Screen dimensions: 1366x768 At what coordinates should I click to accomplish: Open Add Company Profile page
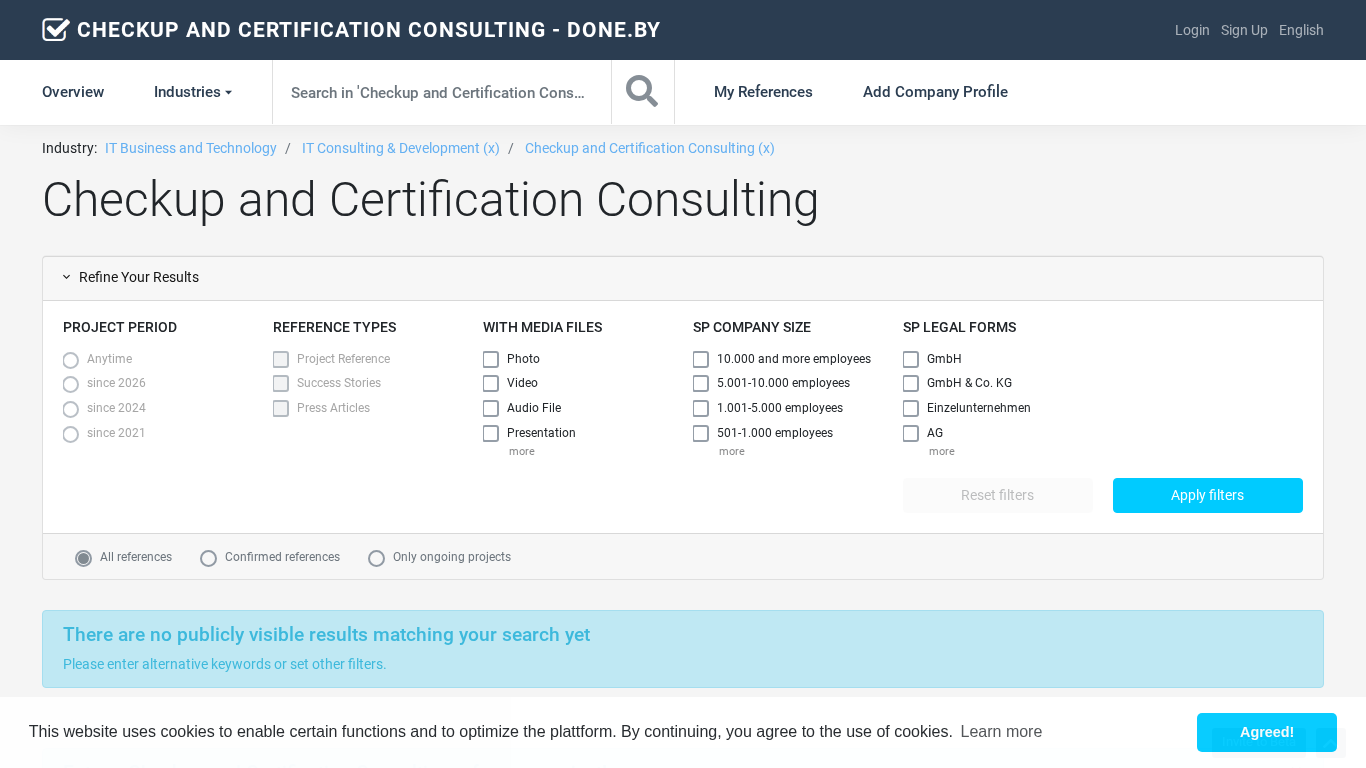coord(935,92)
